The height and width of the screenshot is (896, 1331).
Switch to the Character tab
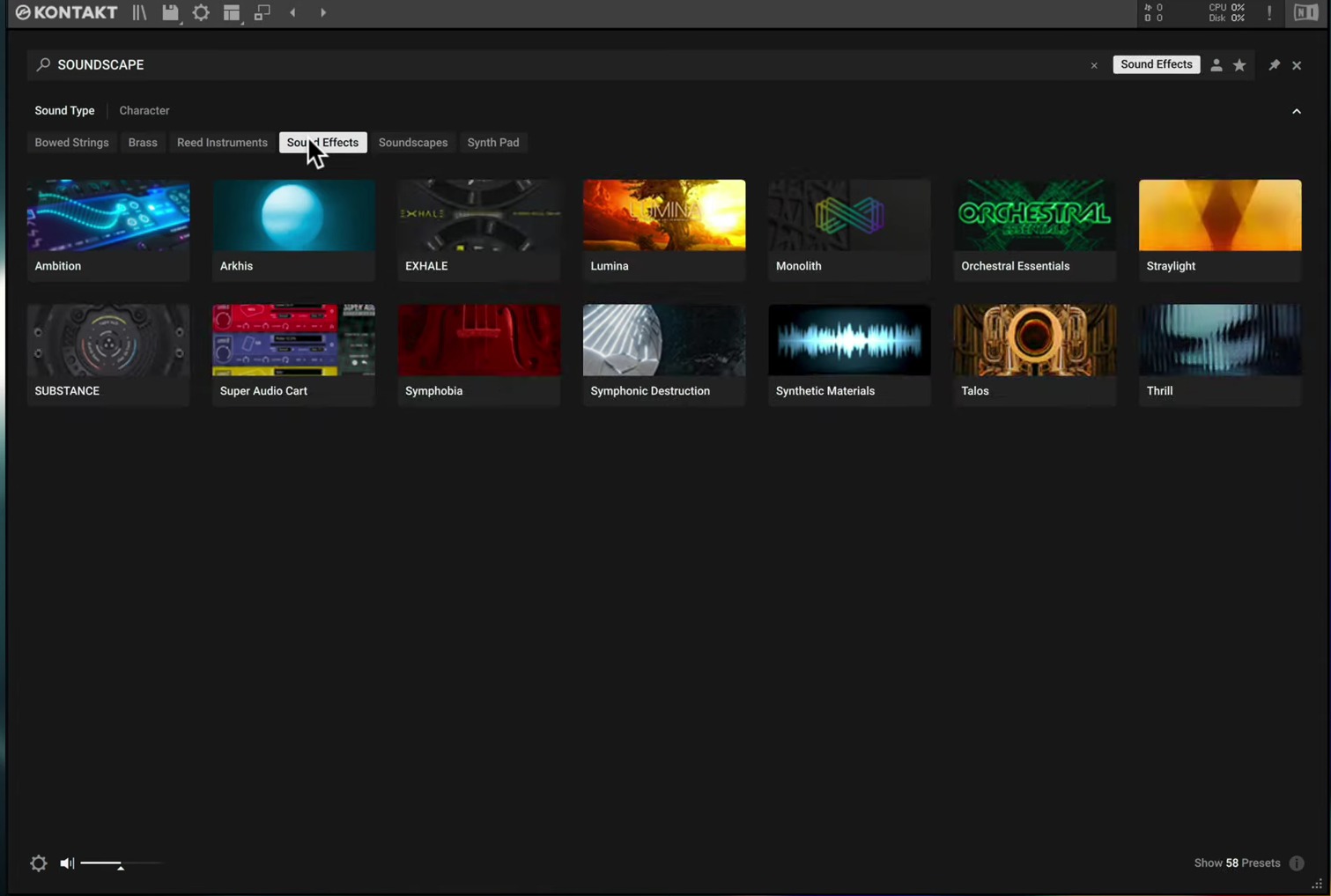[x=144, y=111]
